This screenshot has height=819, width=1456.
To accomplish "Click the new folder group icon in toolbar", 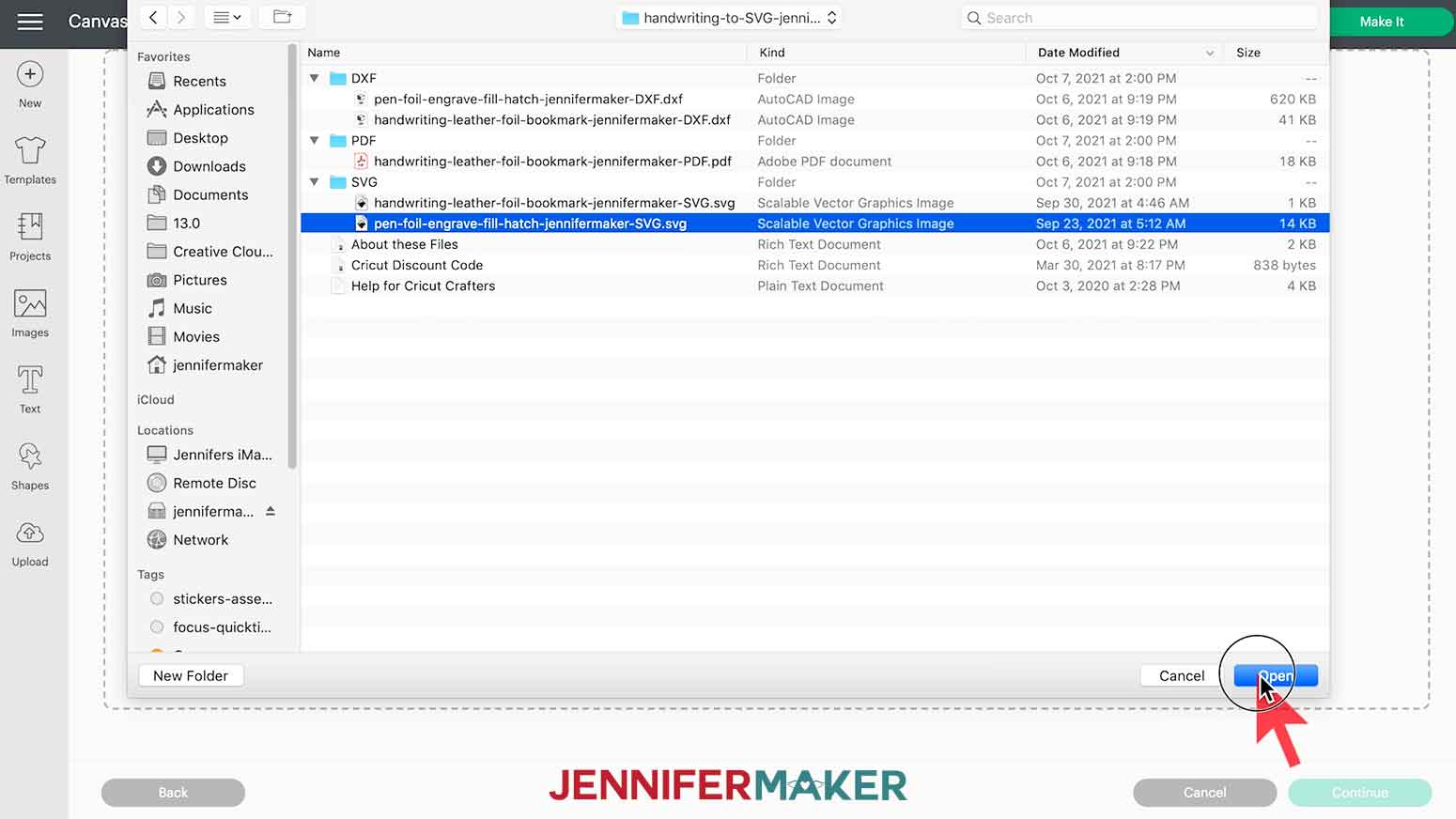I will coord(282,17).
